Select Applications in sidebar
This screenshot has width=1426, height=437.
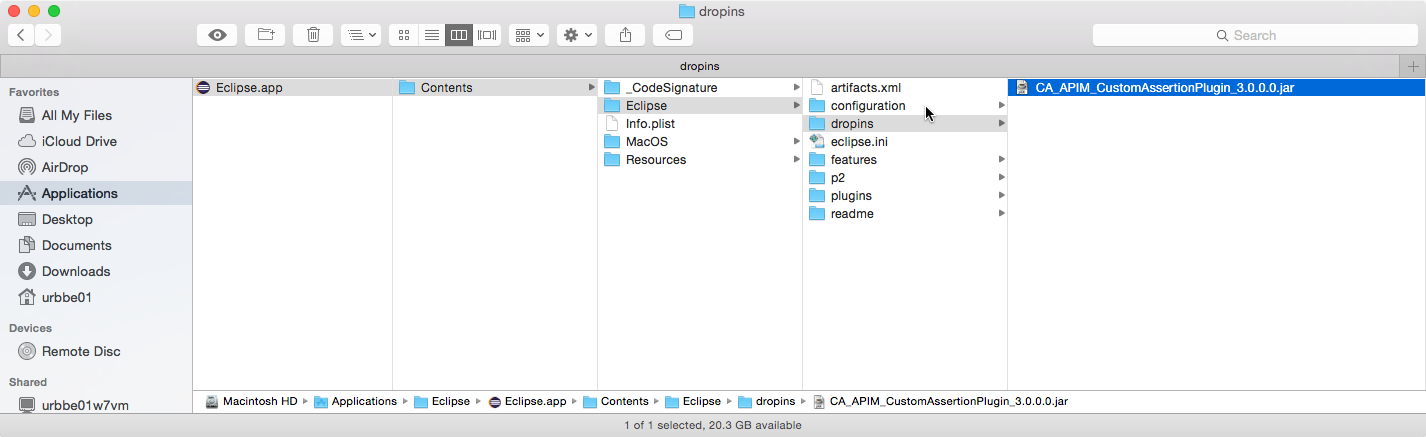coord(96,193)
